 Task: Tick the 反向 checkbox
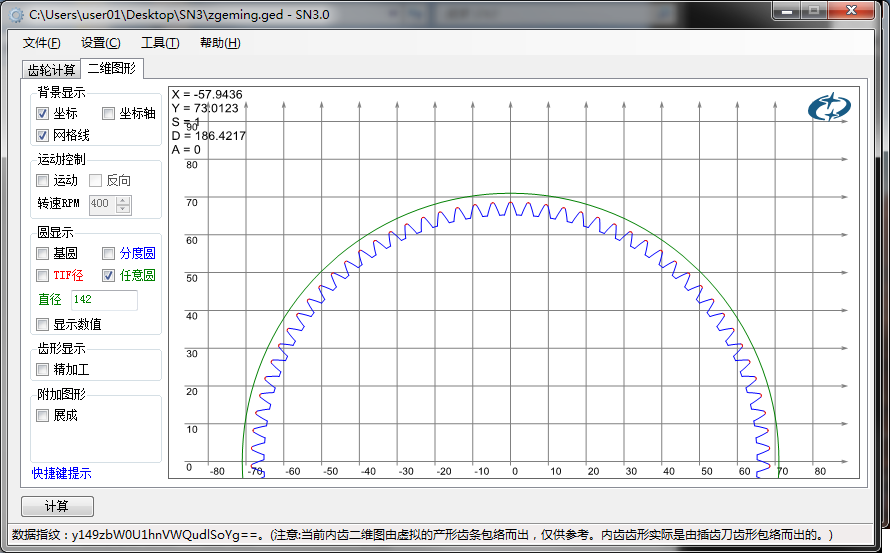tap(95, 181)
